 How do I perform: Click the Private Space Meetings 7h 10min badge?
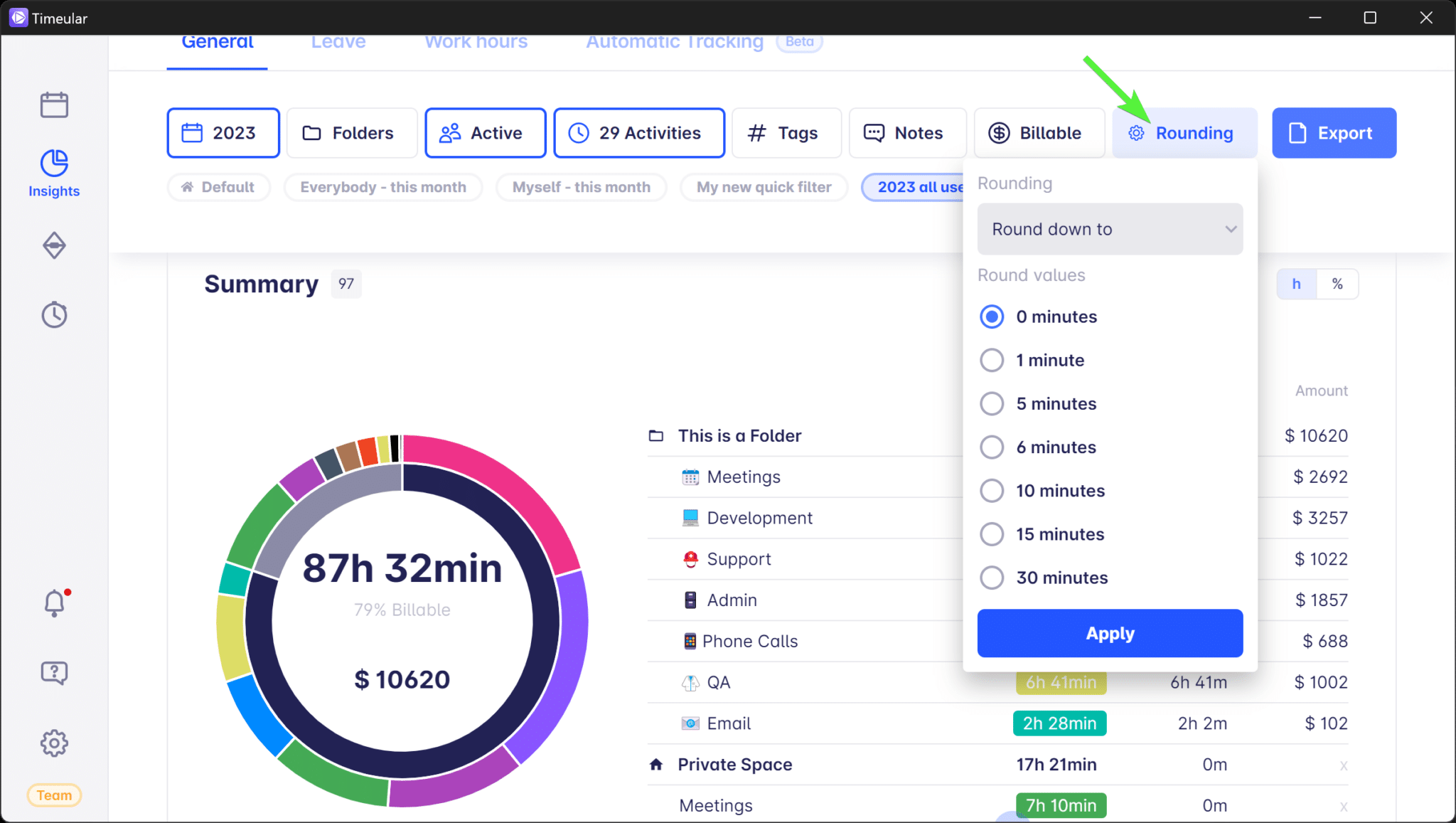coord(1061,805)
